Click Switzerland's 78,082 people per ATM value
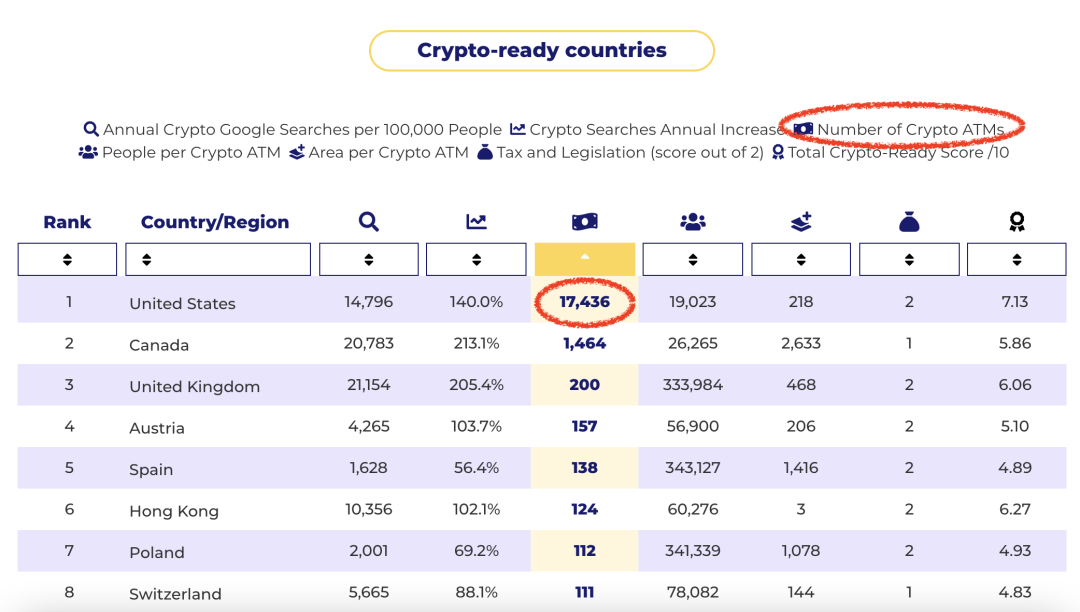This screenshot has width=1080, height=612. pos(693,592)
